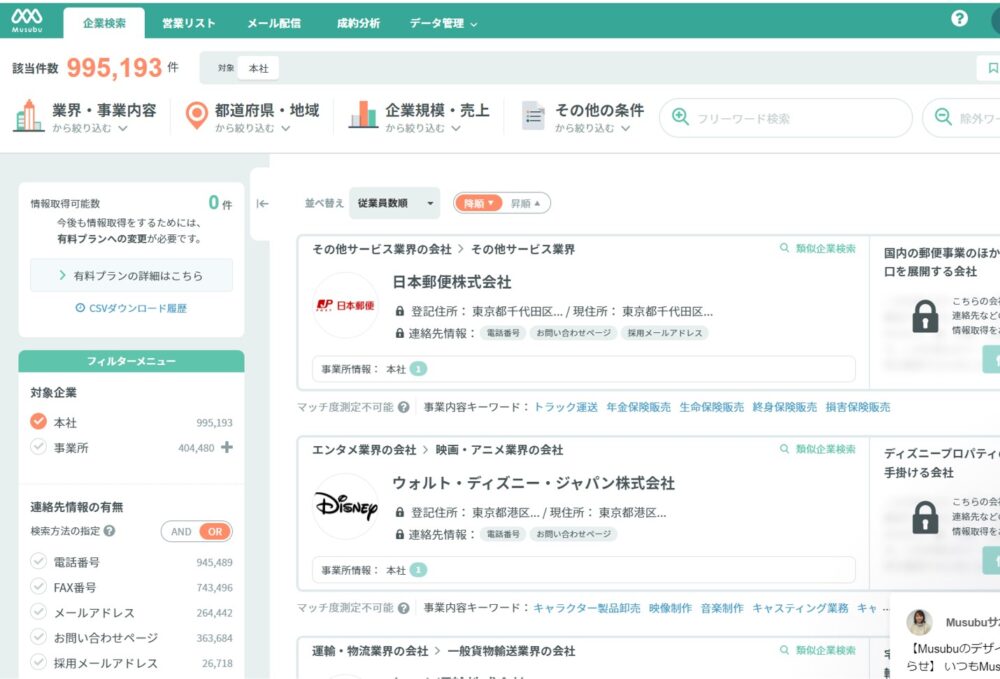Viewport: 1000px width, 679px height.
Task: Click the magnifier plus icon in フリーワード検索
Action: [x=680, y=117]
